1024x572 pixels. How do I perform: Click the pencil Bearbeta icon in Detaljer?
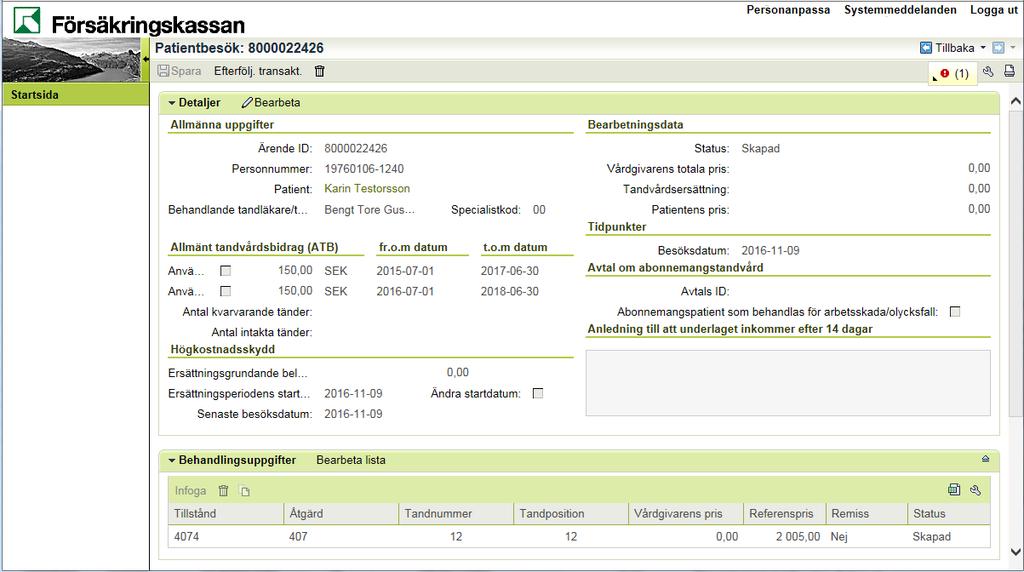tap(247, 103)
